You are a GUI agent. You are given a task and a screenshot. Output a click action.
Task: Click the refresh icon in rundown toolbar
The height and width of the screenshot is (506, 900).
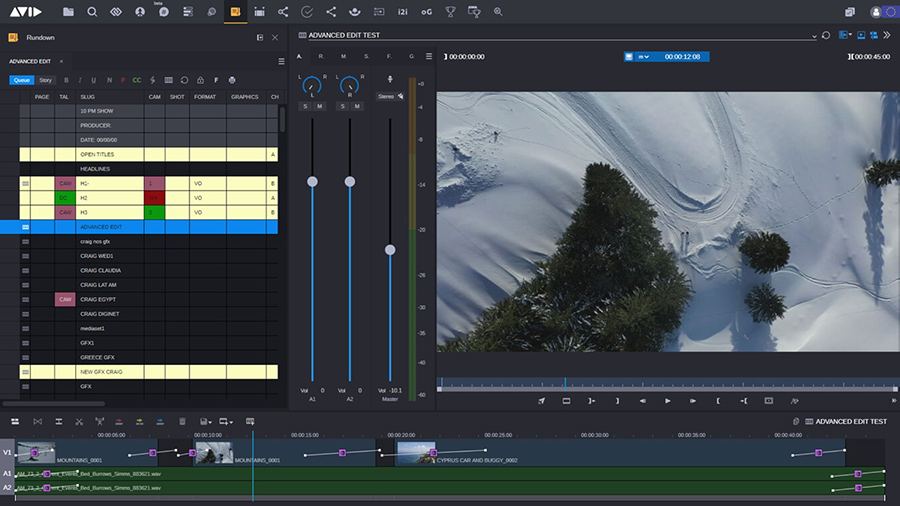tap(184, 80)
